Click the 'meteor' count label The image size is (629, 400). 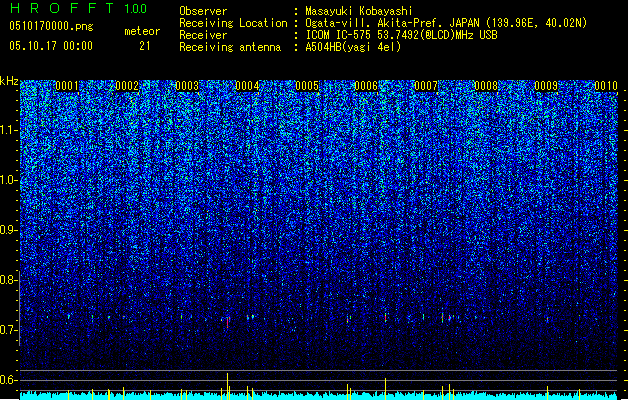142,31
